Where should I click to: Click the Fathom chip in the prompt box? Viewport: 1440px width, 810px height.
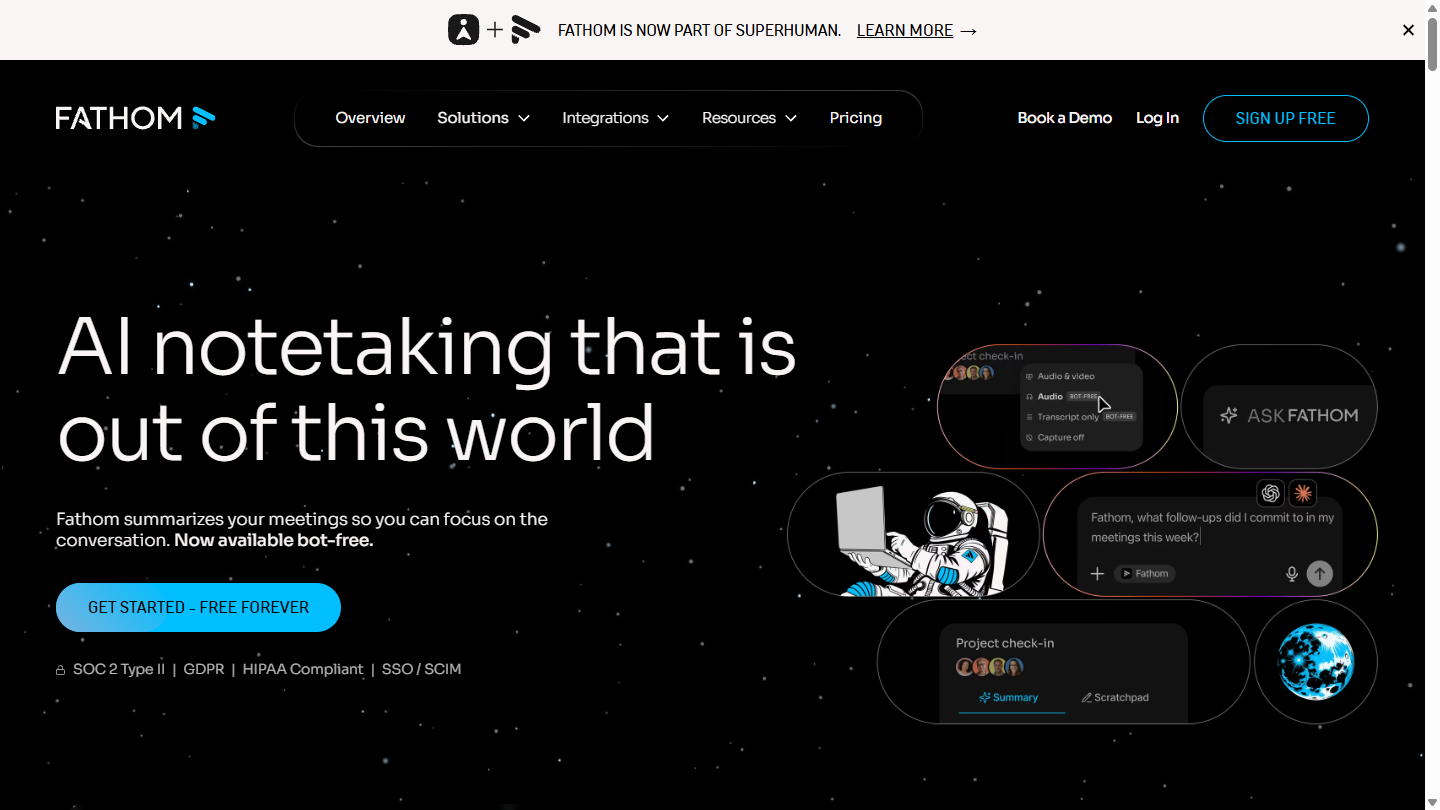click(x=1145, y=573)
